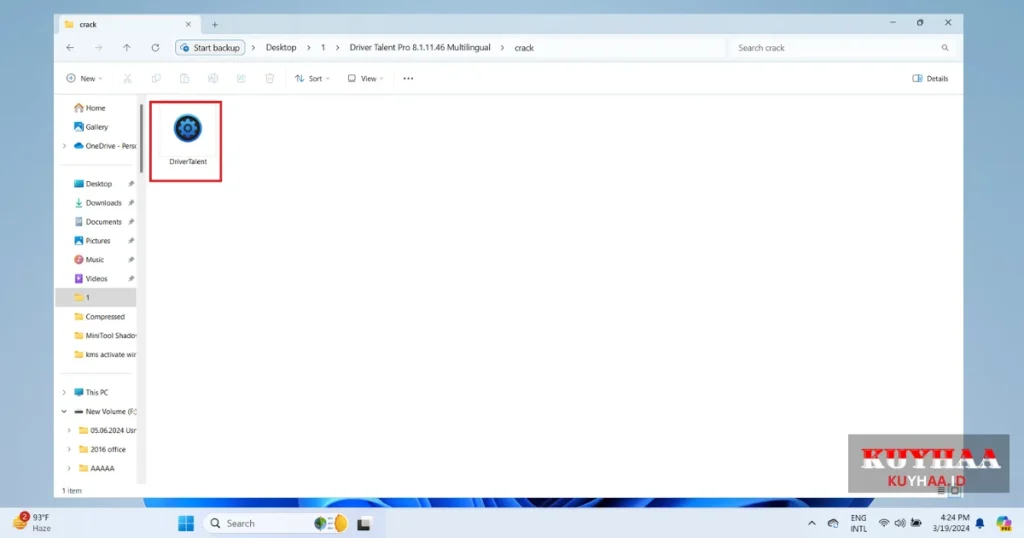Expand the 2016 office folder node

coord(69,449)
